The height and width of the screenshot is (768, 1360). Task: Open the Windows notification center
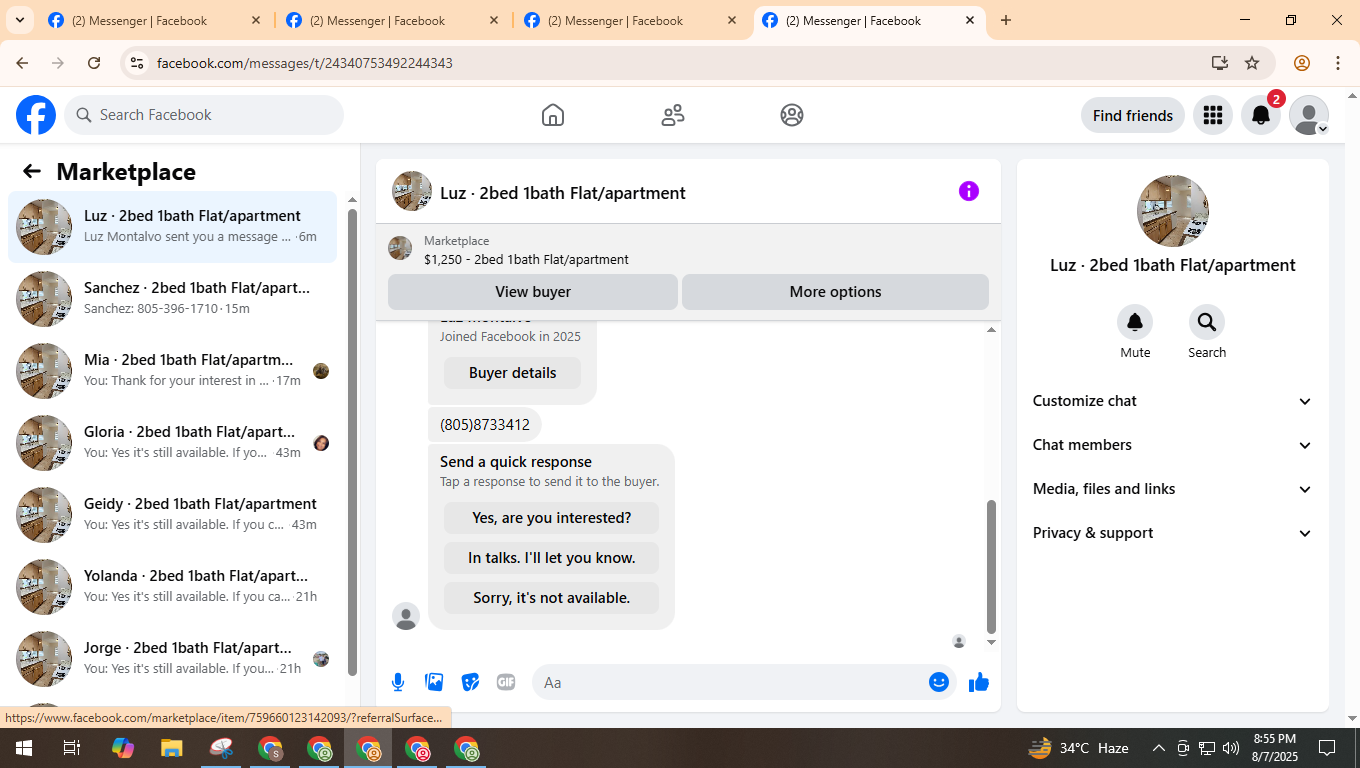point(1327,748)
